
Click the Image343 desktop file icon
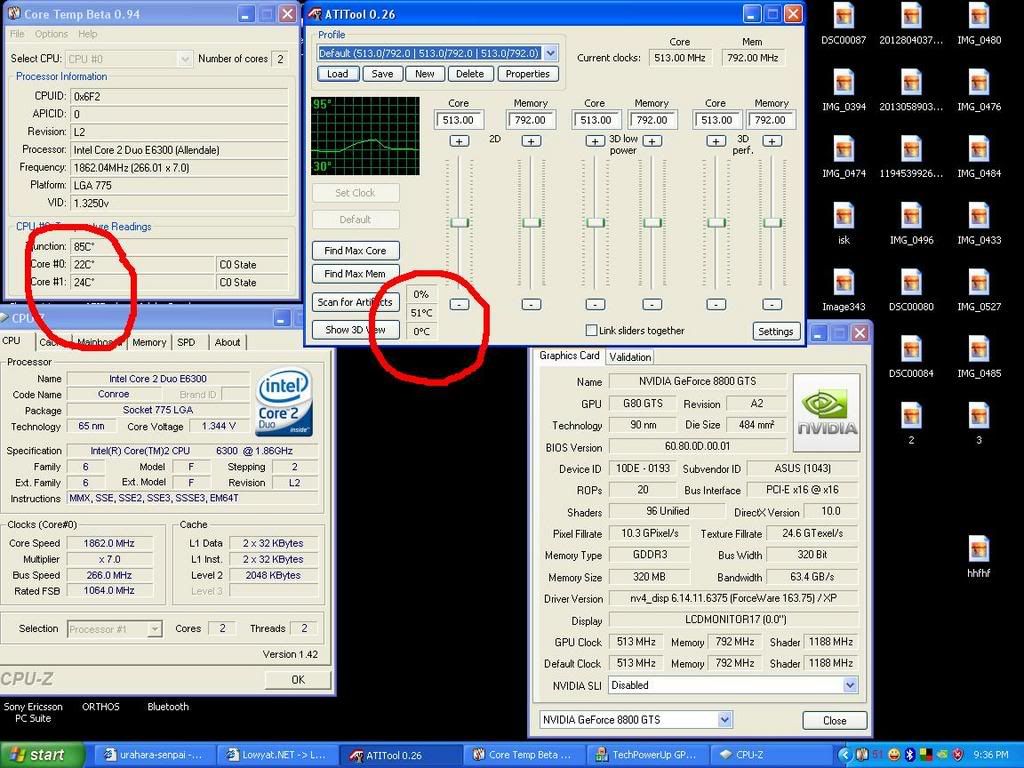pos(843,283)
